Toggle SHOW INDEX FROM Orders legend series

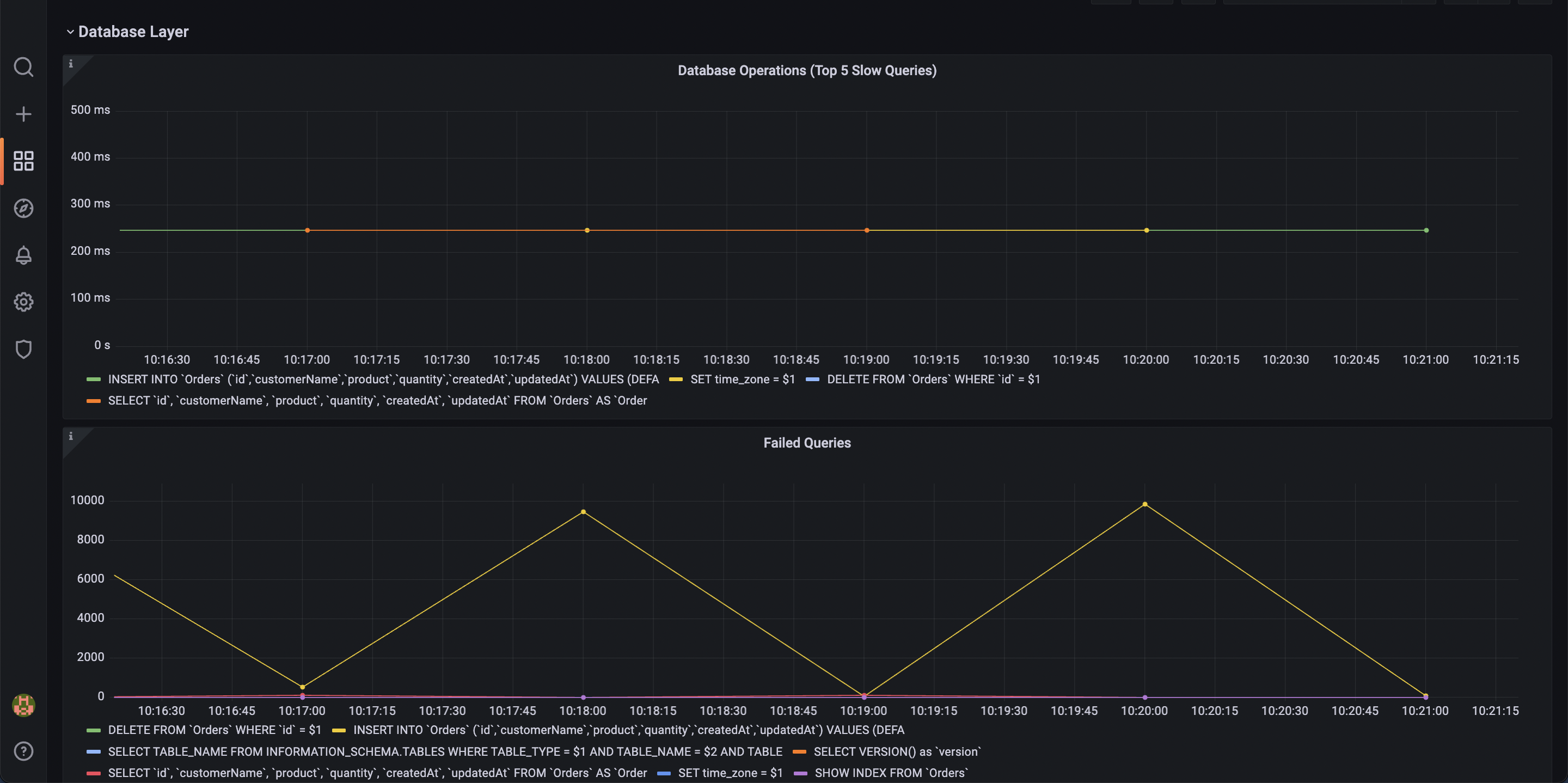point(891,773)
